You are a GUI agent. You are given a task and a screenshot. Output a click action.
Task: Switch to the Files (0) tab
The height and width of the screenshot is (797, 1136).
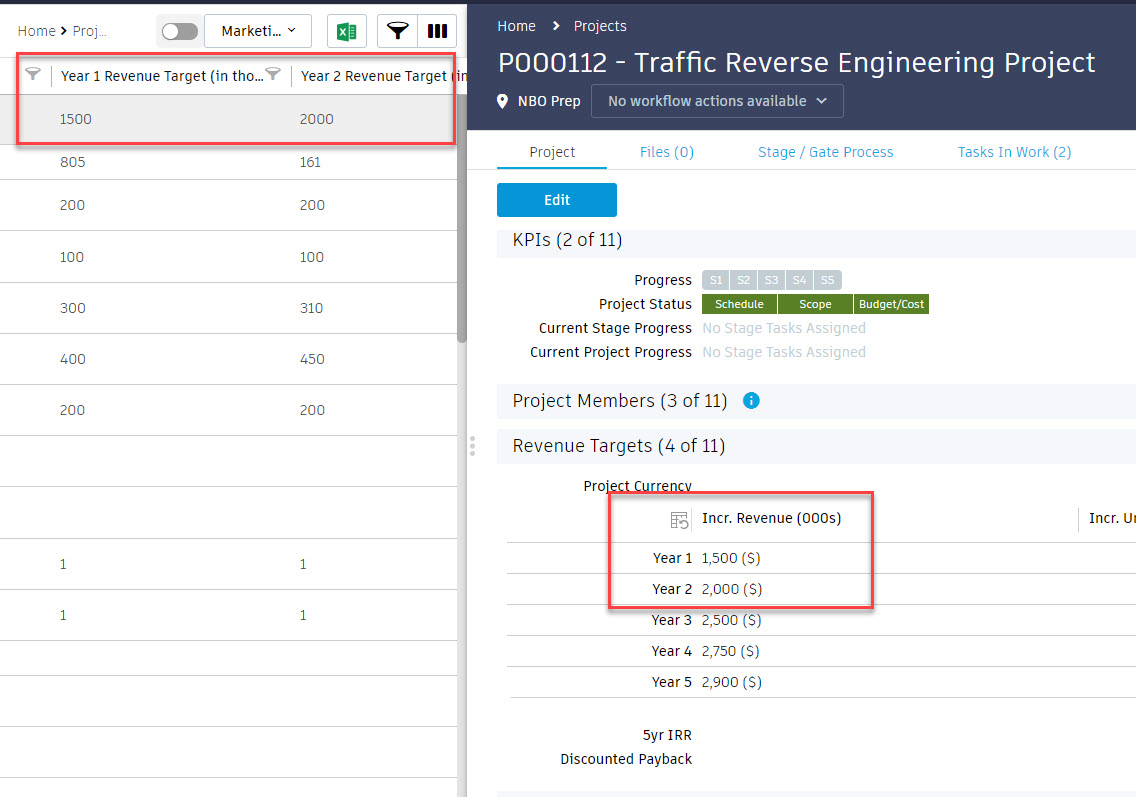coord(666,152)
